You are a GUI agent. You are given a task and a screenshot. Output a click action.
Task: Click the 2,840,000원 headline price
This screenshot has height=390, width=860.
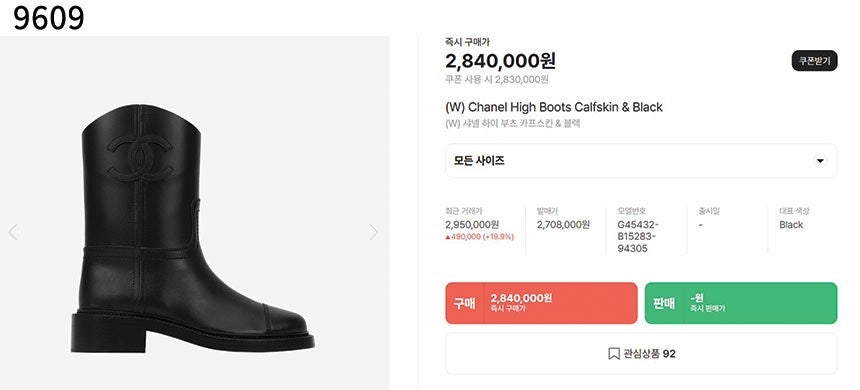click(500, 61)
